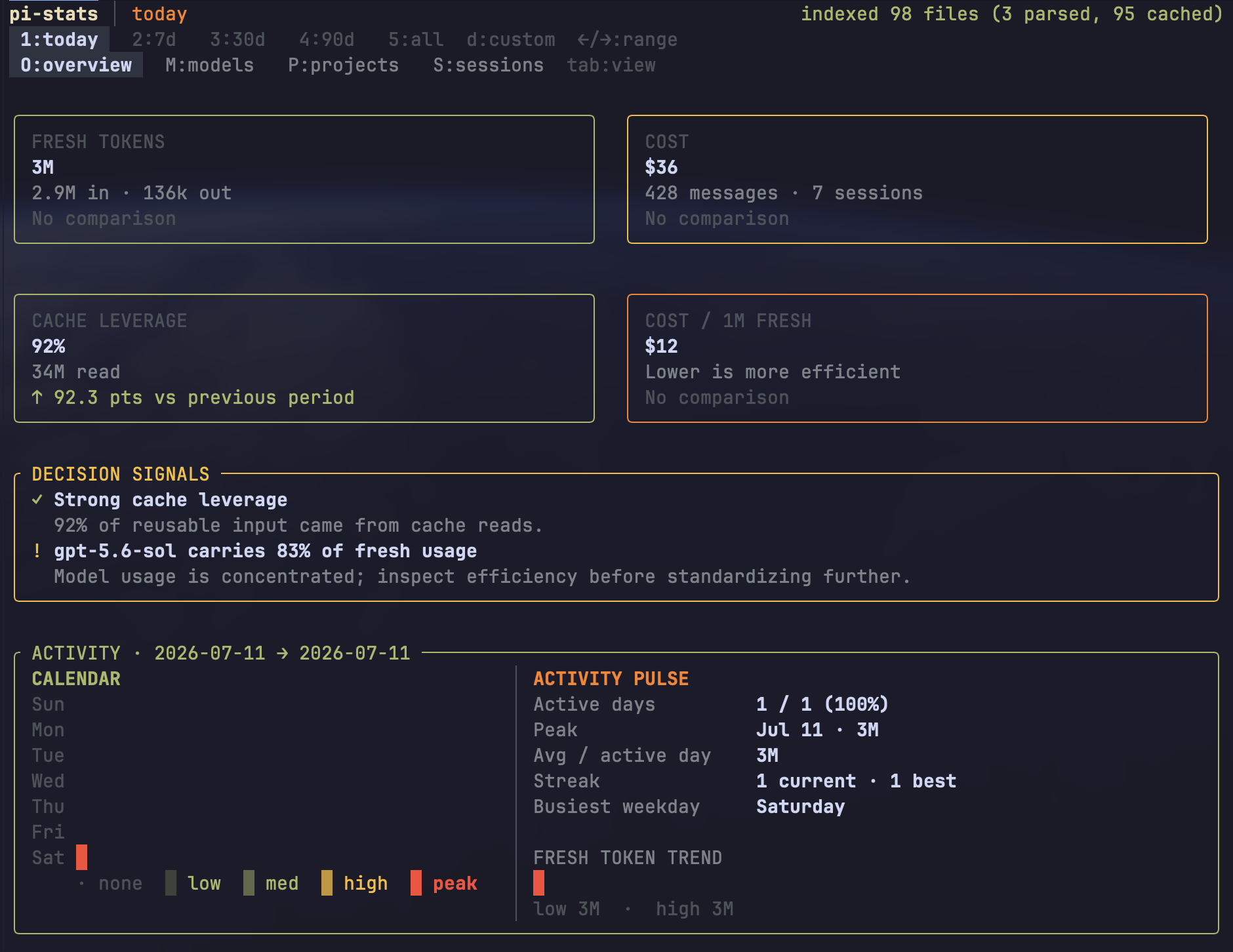
Task: Click the Model usage is concentrated note
Action: [483, 576]
